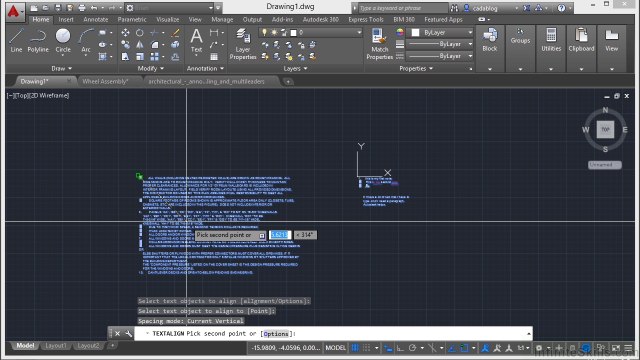The image size is (640, 360).
Task: Select the Polyline tool
Action: coord(38,41)
